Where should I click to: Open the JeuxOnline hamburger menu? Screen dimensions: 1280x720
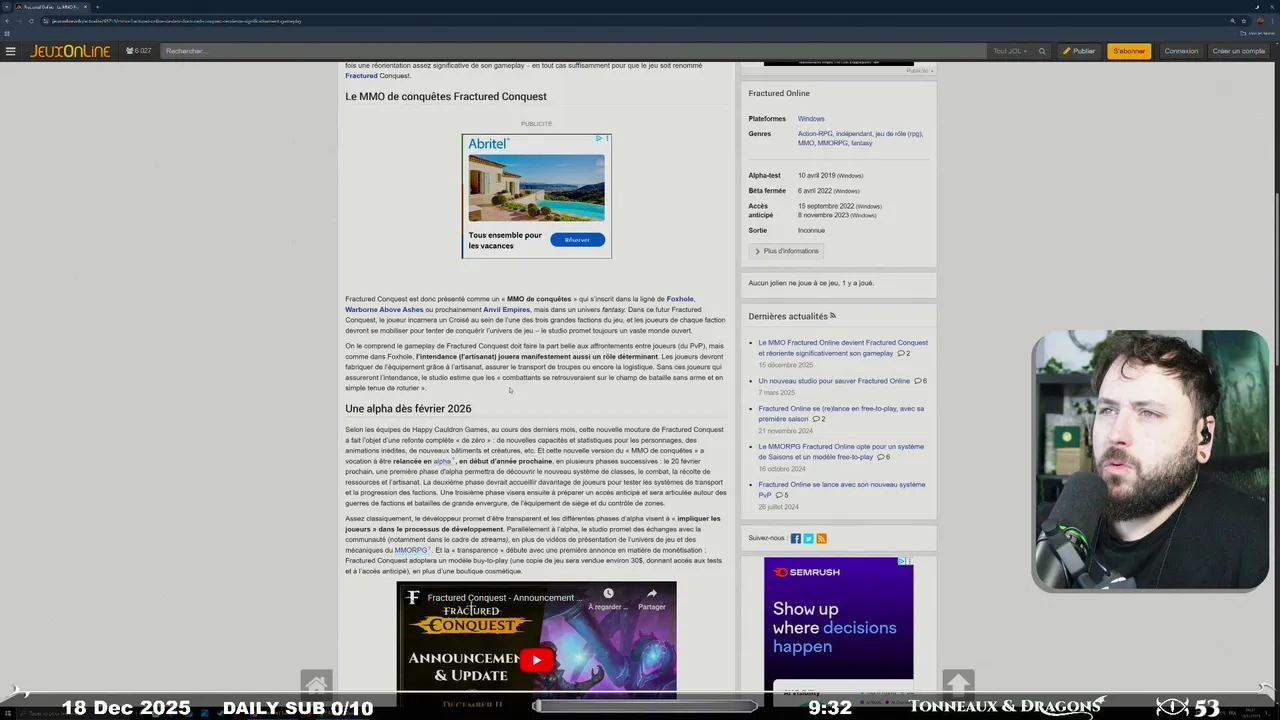tap(10, 51)
